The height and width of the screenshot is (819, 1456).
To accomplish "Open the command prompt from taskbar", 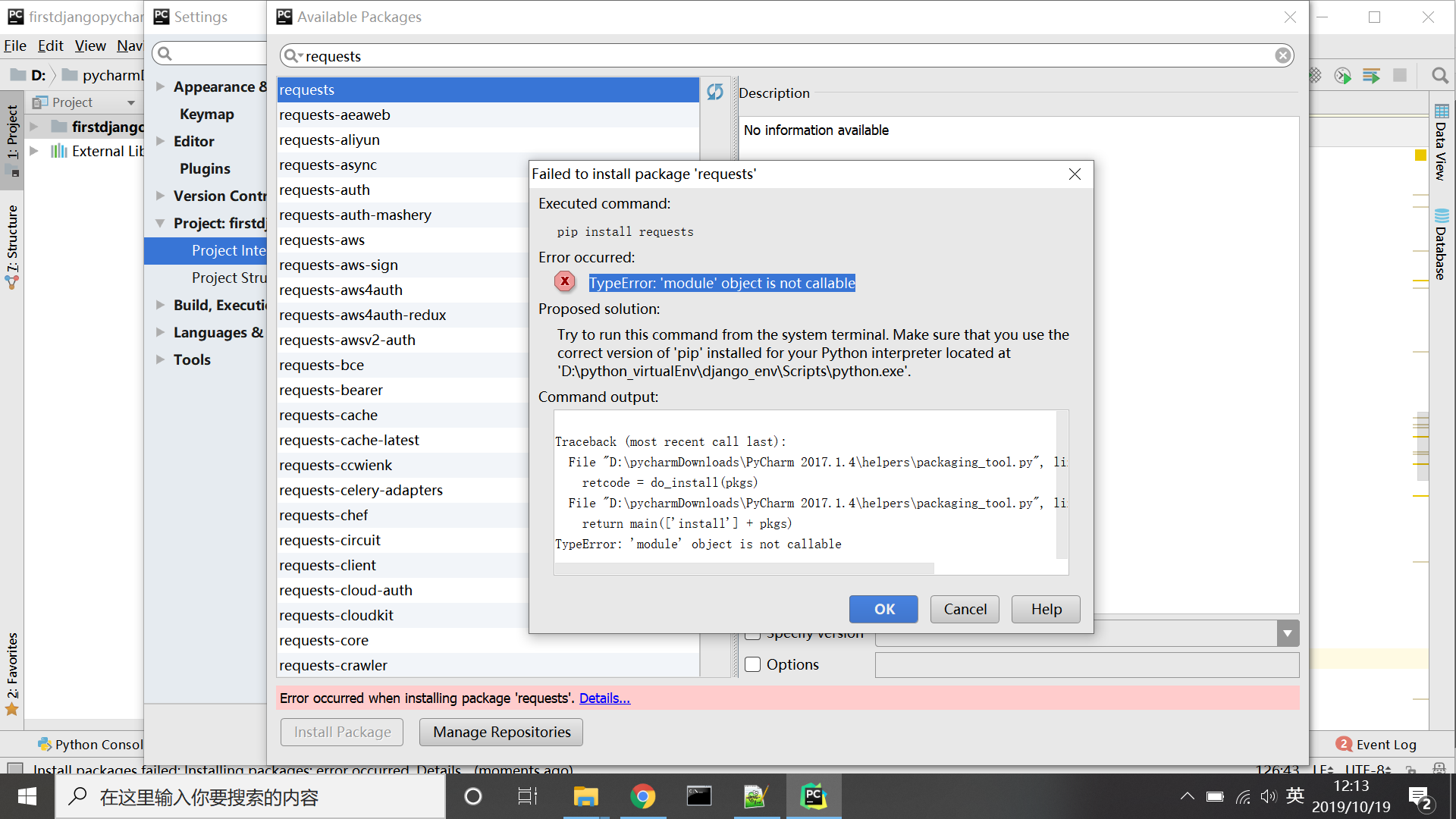I will 699,796.
